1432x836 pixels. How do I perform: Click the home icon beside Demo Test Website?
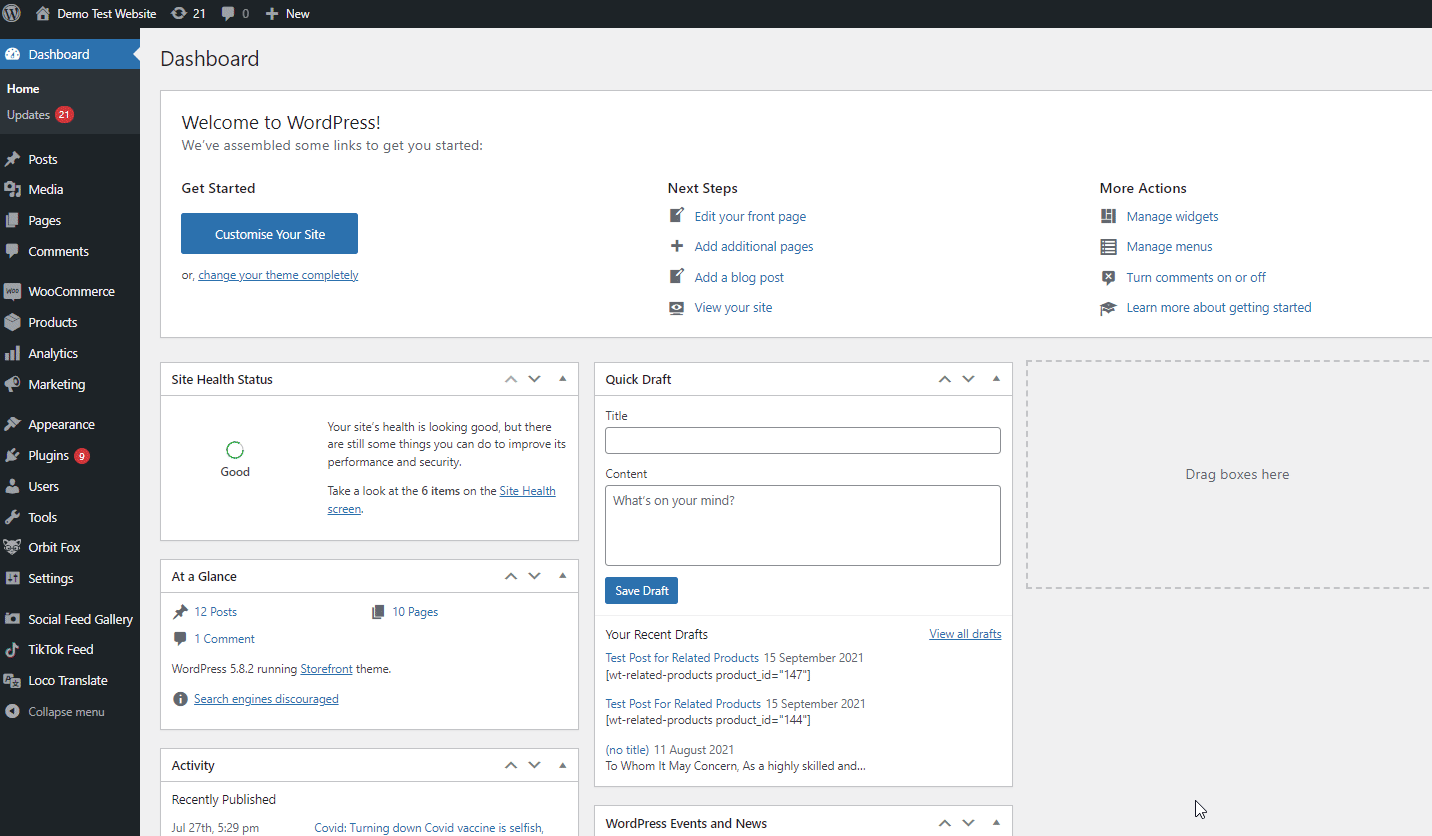[43, 13]
